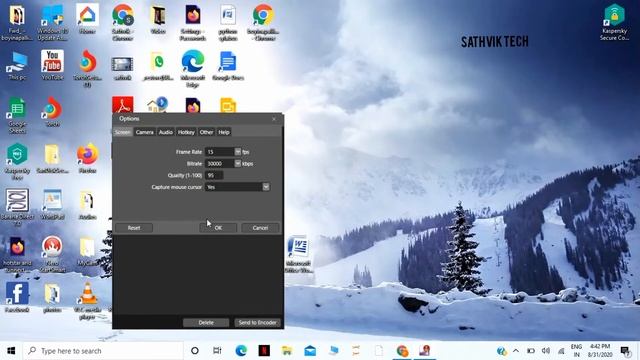The image size is (640, 360).
Task: Open the Help tab in Options
Action: [x=224, y=132]
